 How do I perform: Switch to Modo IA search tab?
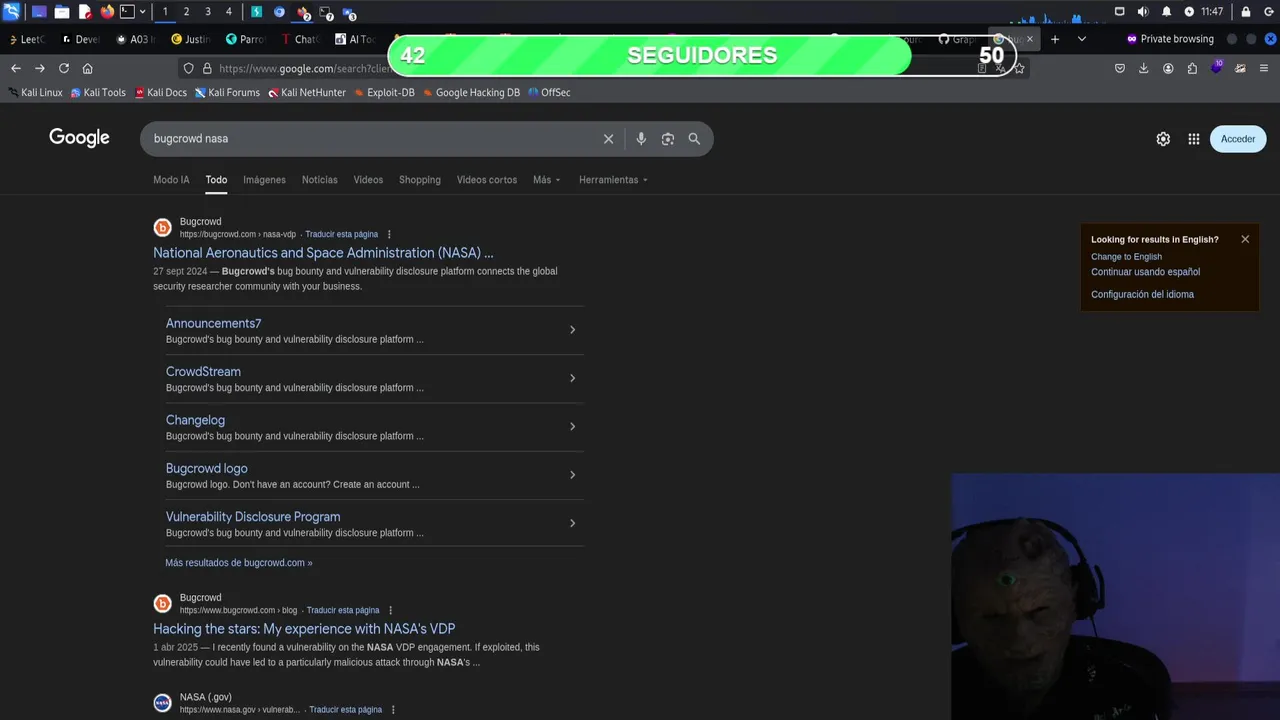tap(171, 180)
